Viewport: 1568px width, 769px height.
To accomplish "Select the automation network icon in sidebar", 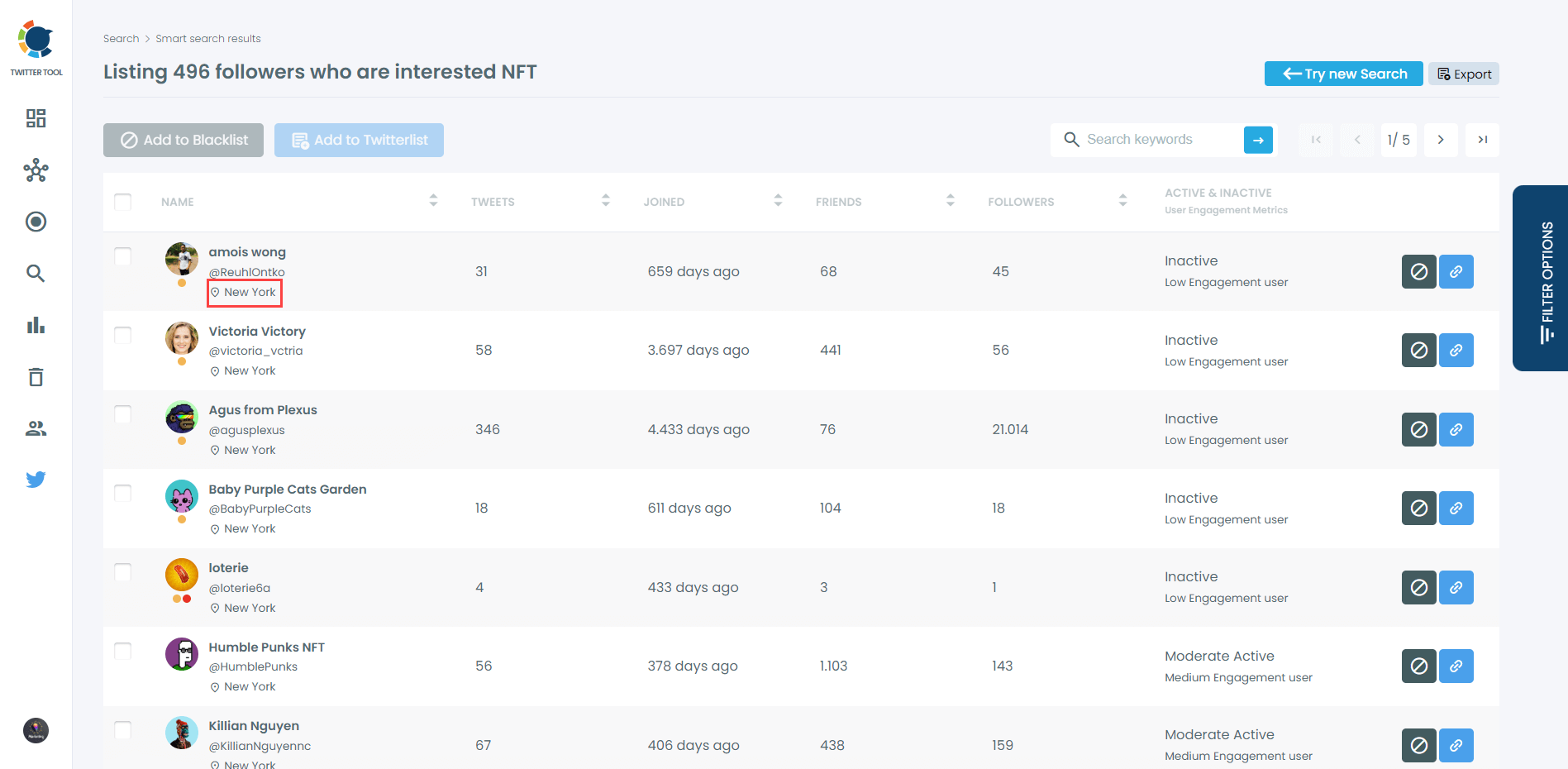I will pos(36,170).
